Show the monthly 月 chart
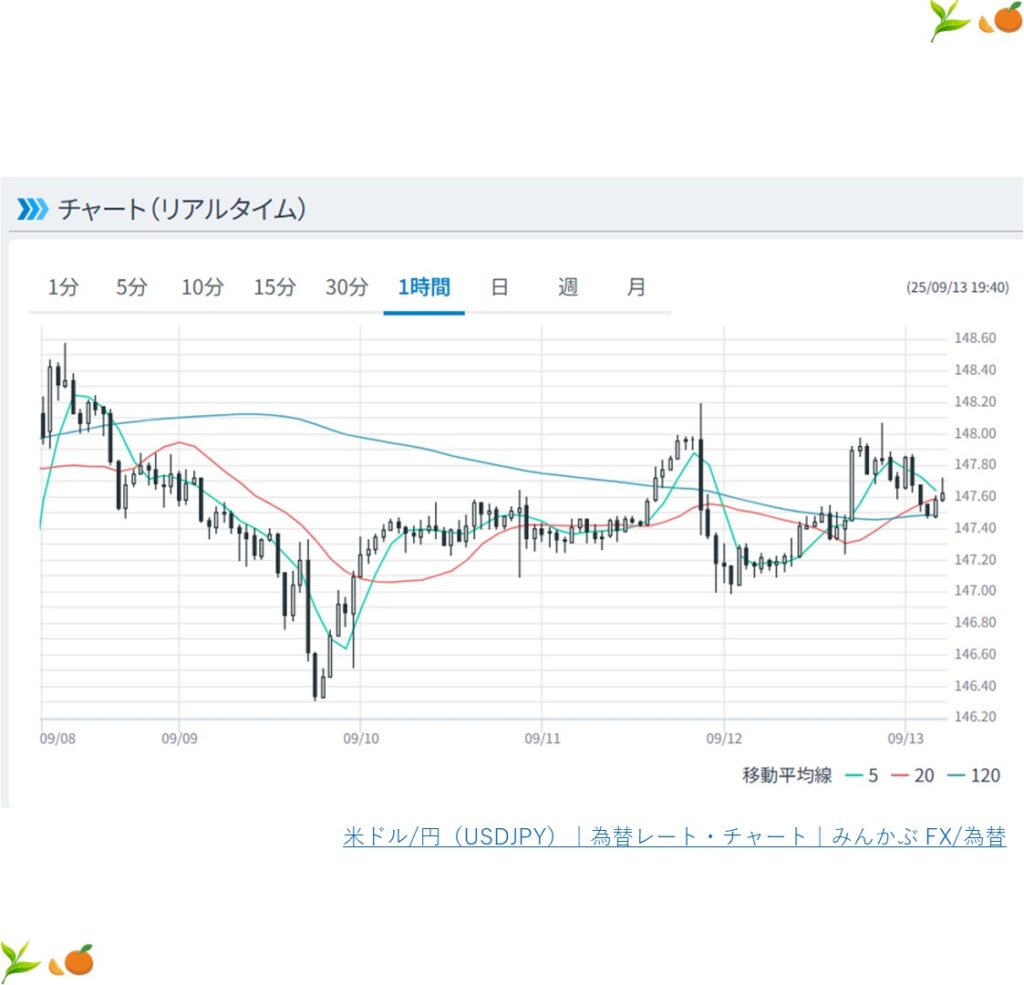 point(636,288)
